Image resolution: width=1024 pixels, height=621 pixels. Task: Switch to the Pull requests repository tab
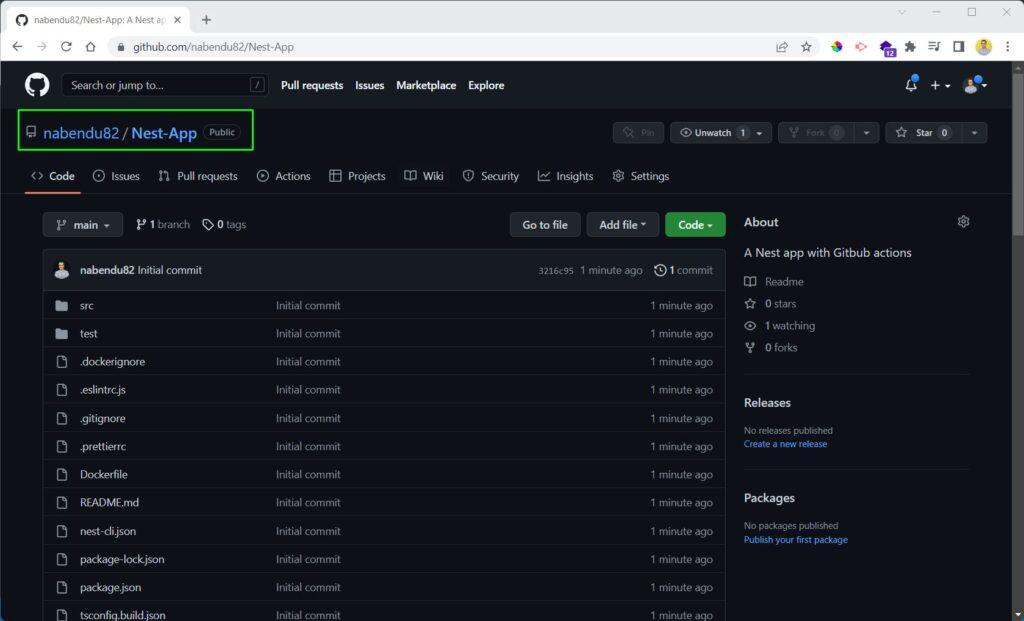point(198,176)
